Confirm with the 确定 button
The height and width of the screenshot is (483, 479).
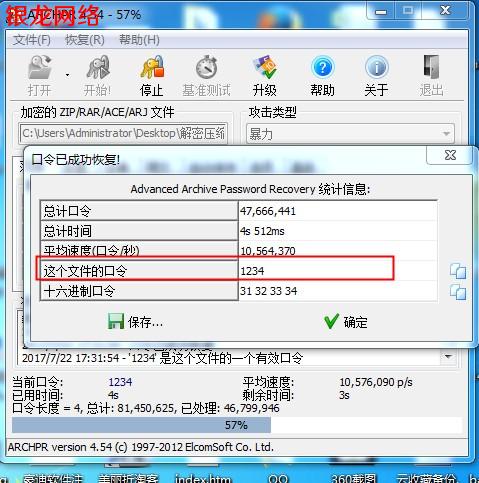(346, 322)
